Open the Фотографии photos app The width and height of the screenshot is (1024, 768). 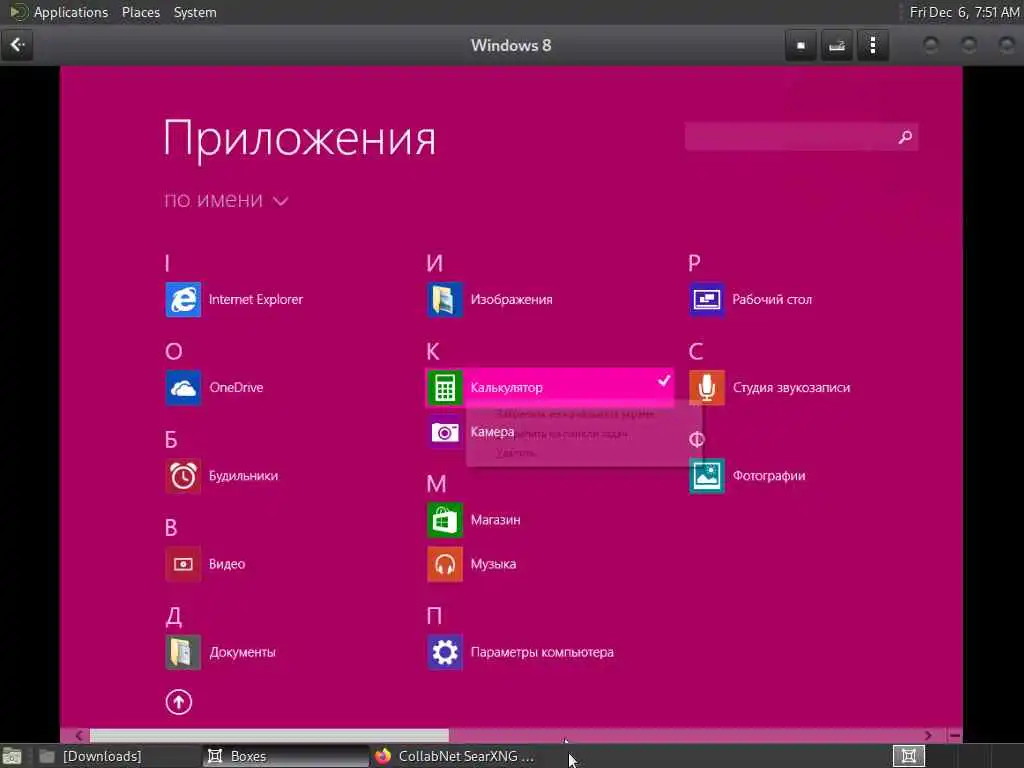(x=747, y=475)
